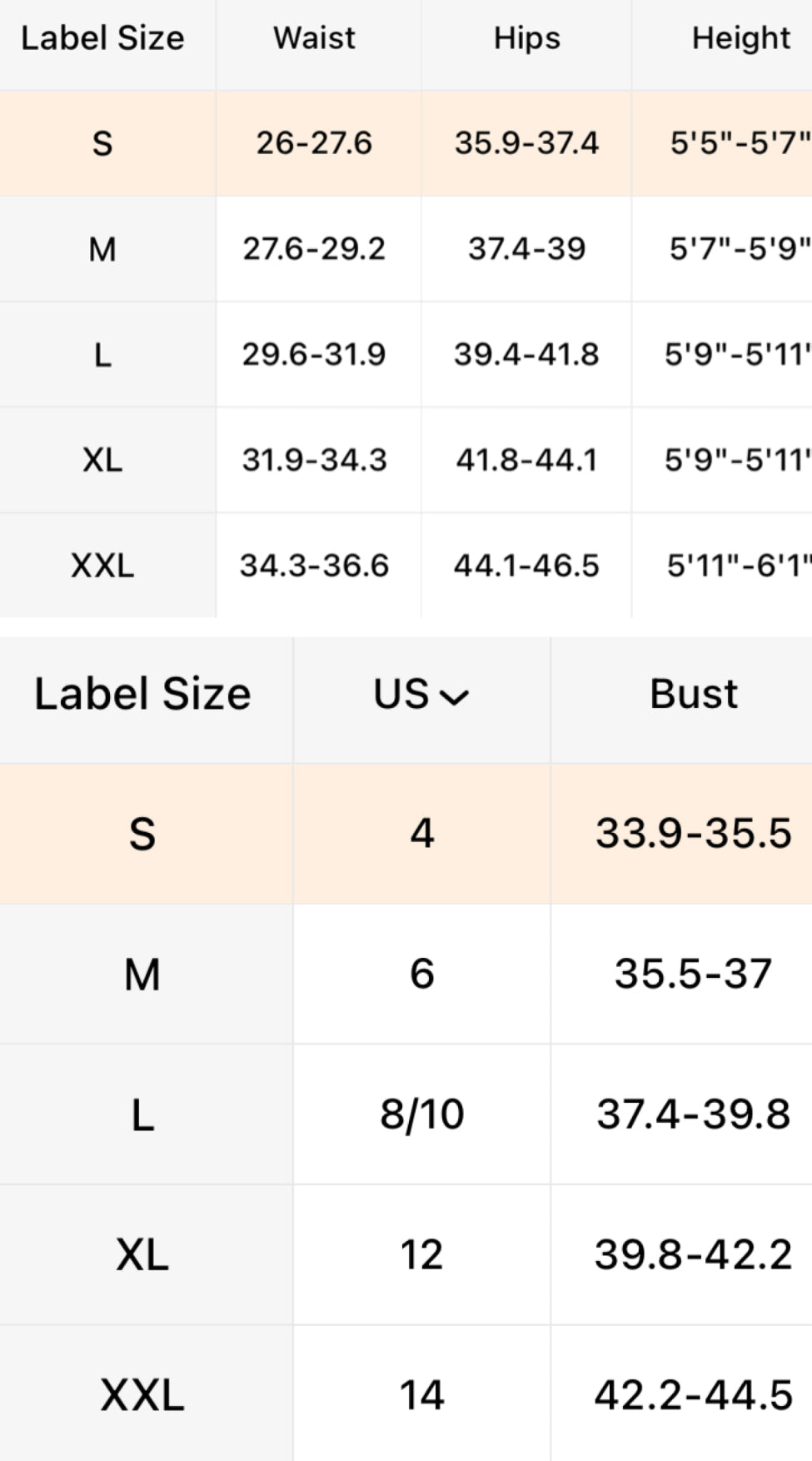The width and height of the screenshot is (812, 1461).
Task: Click US size 14 cell
Action: pyautogui.click(x=421, y=1395)
